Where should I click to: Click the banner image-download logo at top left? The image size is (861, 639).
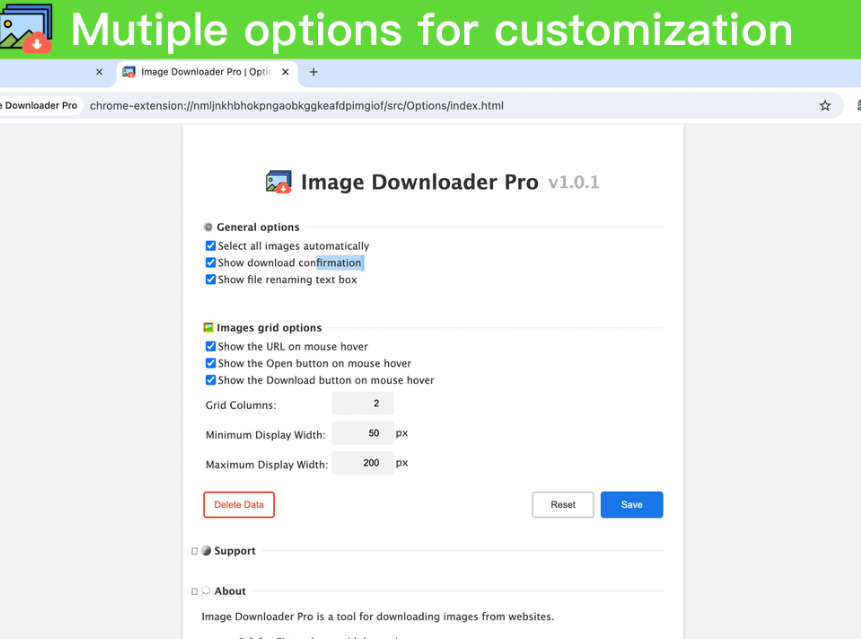[x=26, y=28]
